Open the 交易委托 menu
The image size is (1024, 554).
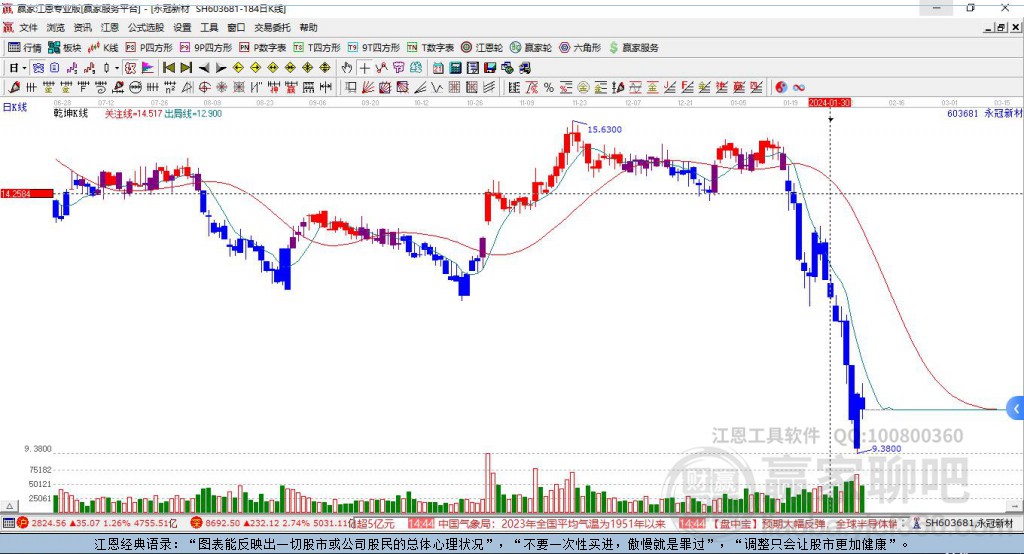point(272,27)
